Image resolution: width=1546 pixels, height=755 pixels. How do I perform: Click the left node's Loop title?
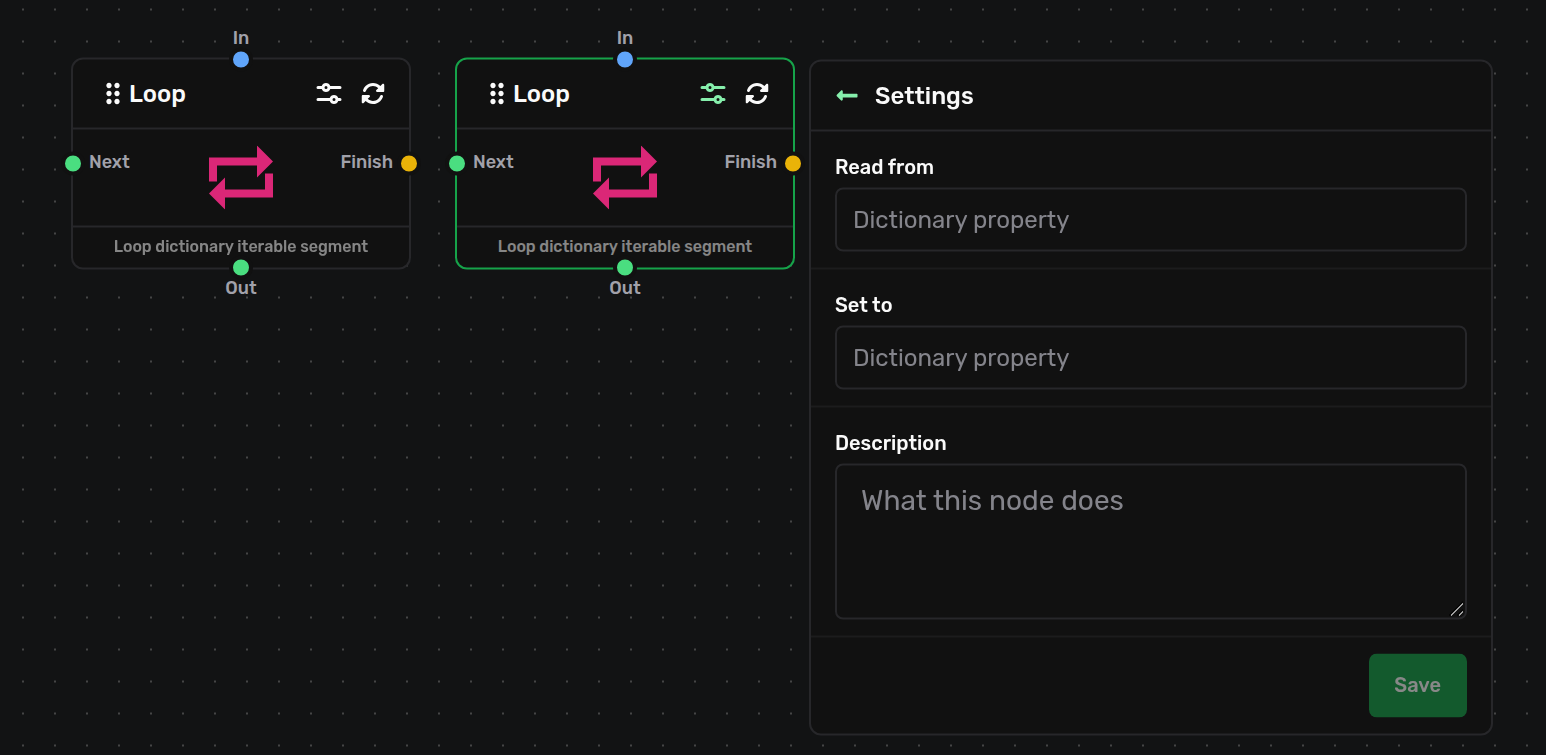[x=157, y=94]
